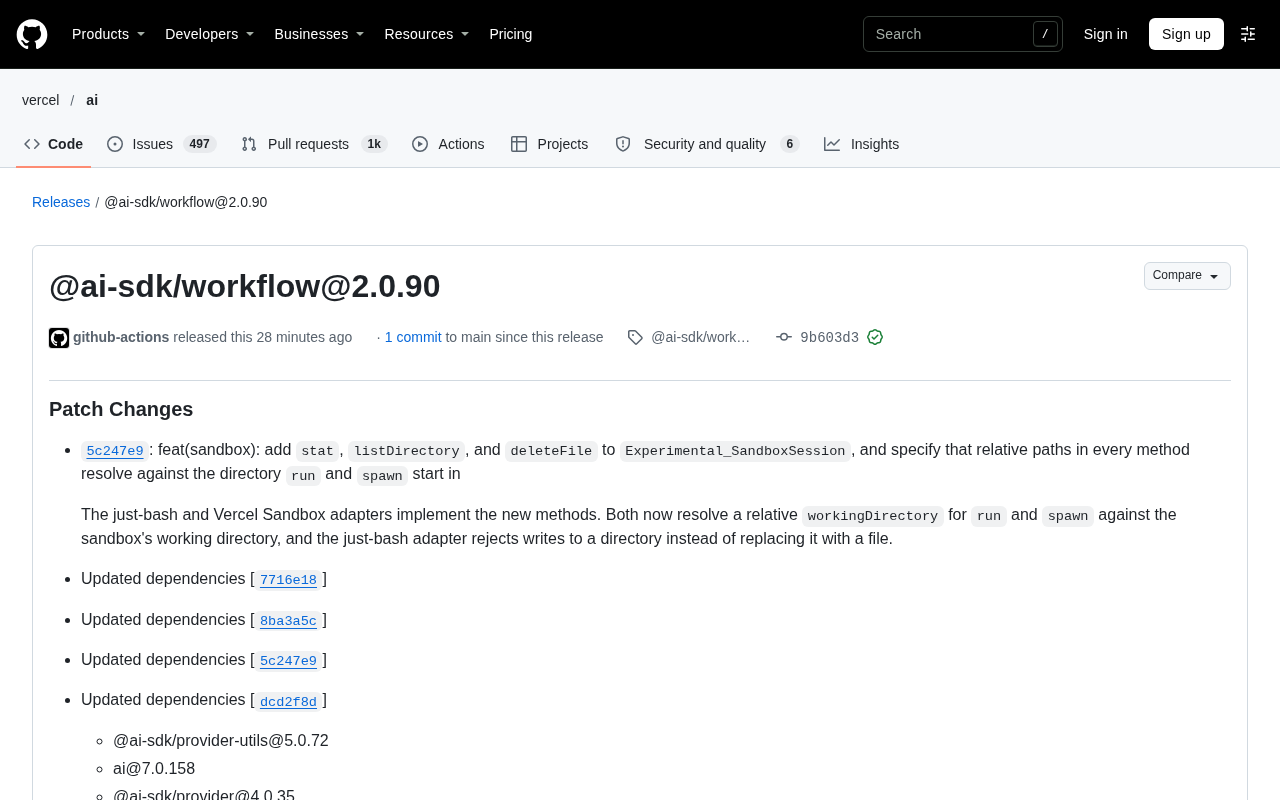Open the github-actions author link
Image resolution: width=1280 pixels, height=800 pixels.
[x=121, y=337]
